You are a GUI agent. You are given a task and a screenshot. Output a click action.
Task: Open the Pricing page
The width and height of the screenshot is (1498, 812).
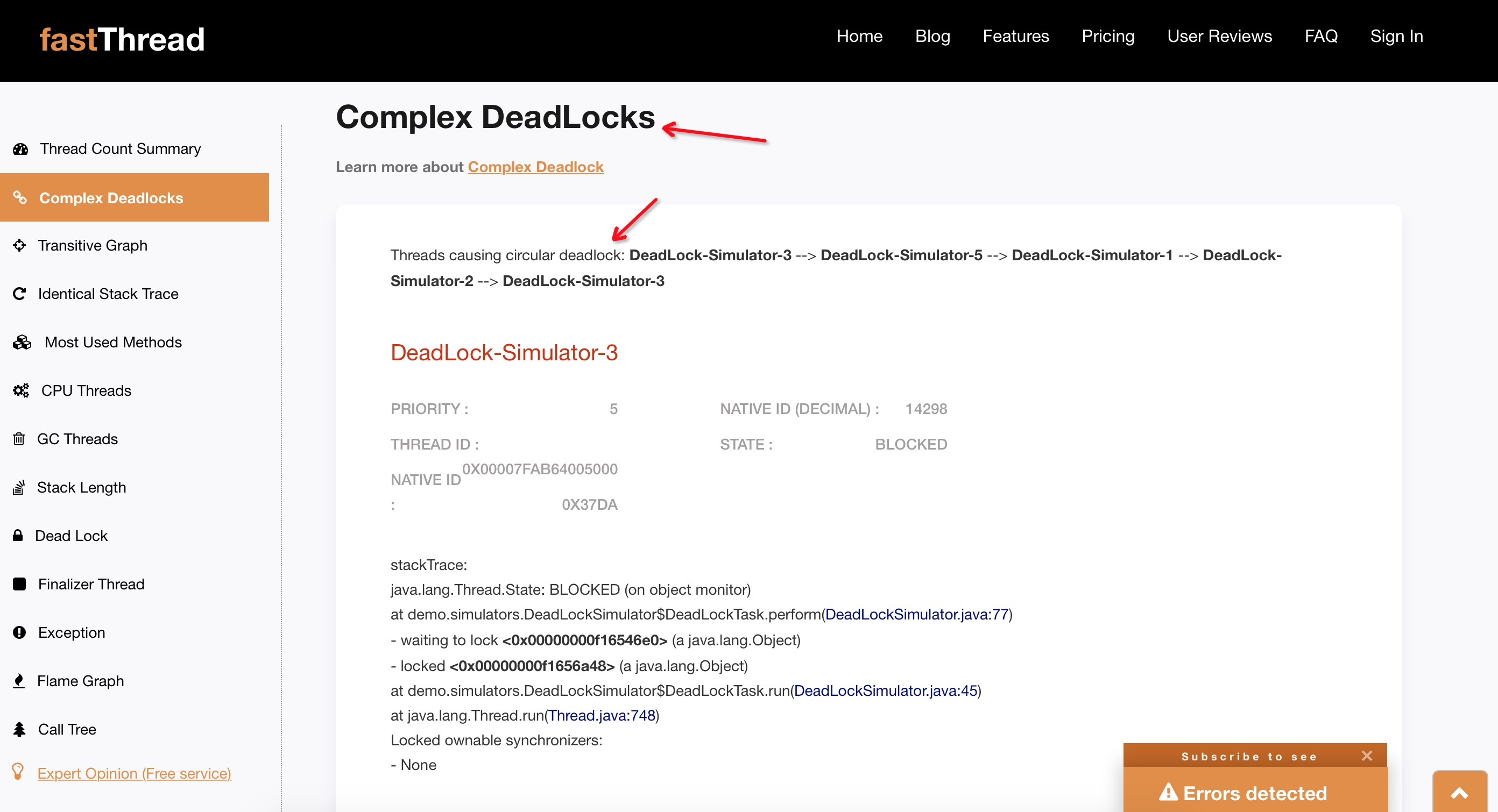[x=1108, y=36]
